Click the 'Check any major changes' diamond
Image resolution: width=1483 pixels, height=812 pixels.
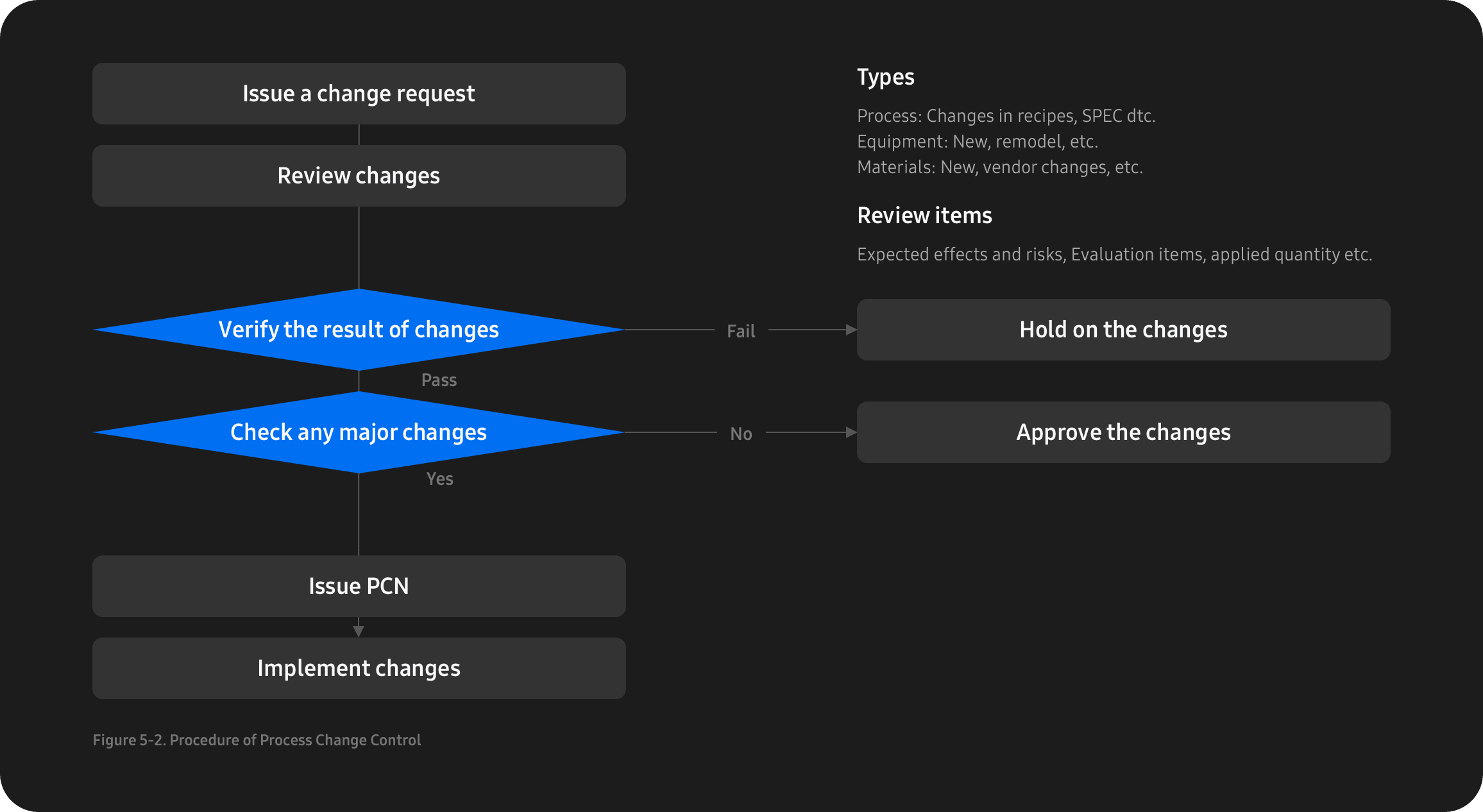(359, 432)
